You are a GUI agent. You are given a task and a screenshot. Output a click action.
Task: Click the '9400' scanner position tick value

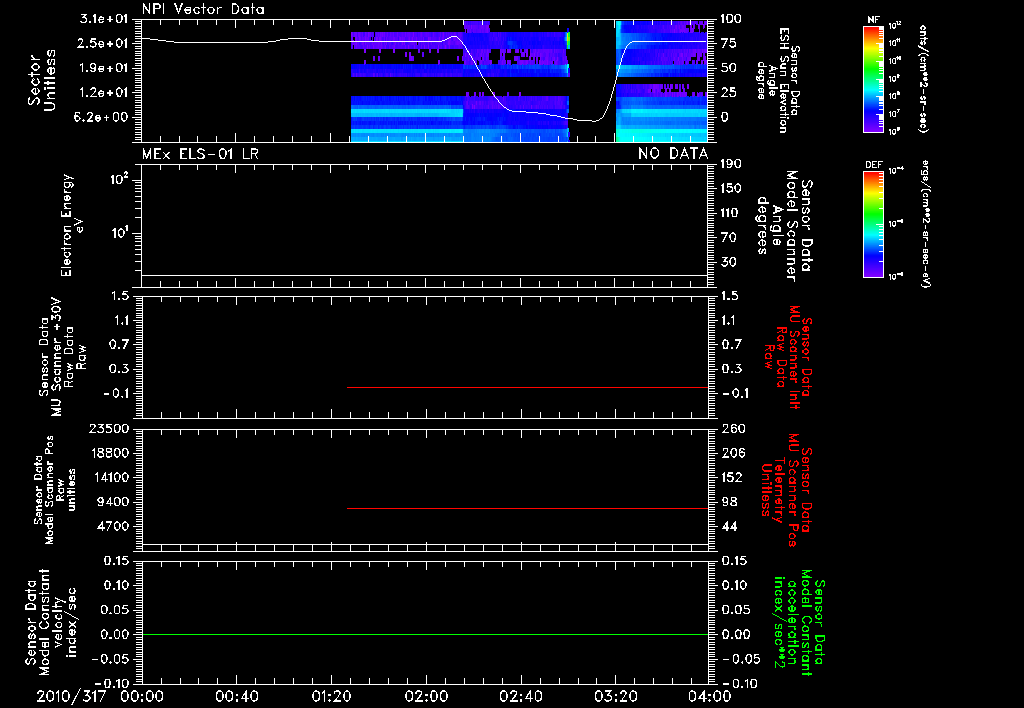(x=112, y=502)
